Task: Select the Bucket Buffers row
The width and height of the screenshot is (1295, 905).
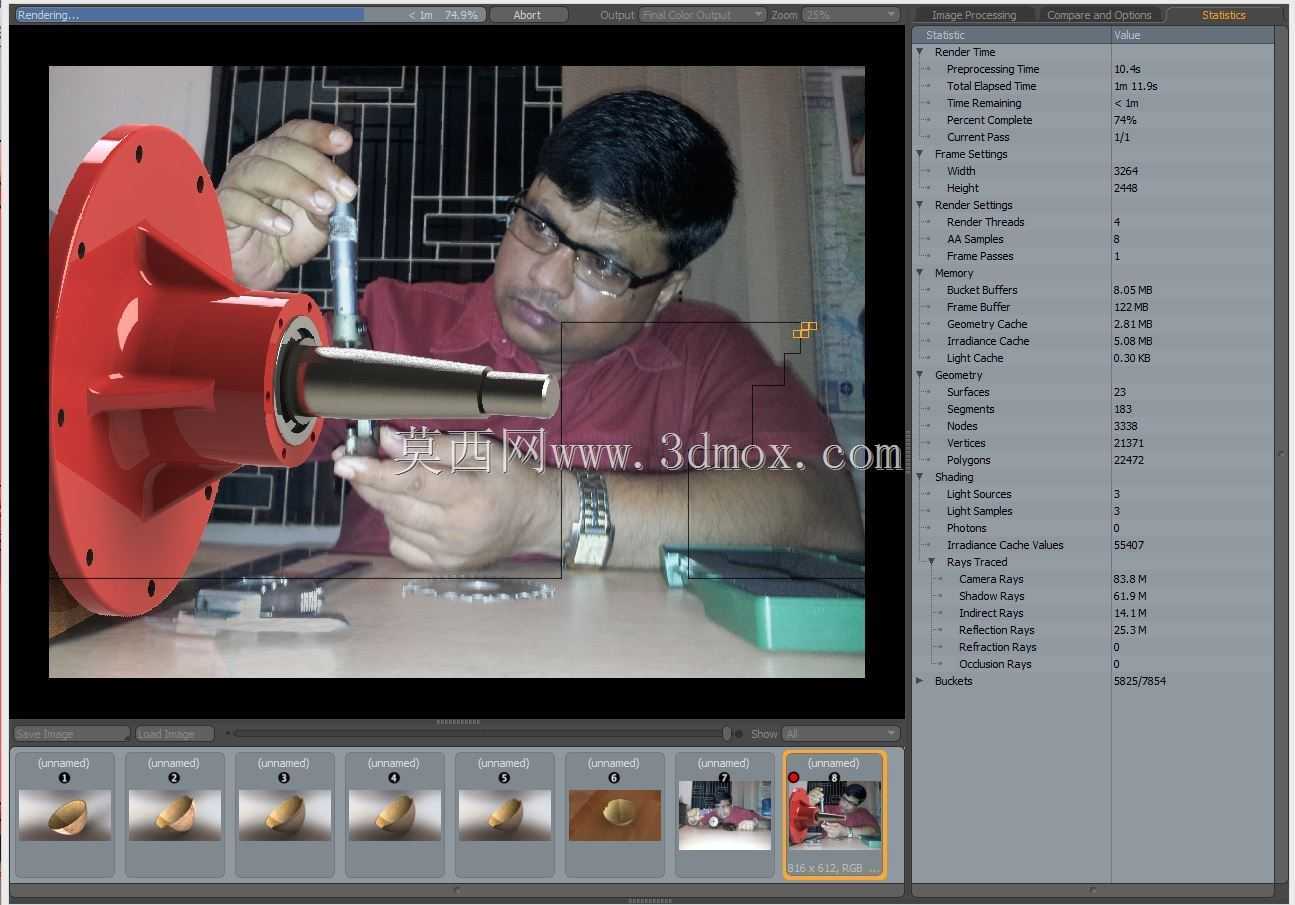Action: click(1094, 290)
